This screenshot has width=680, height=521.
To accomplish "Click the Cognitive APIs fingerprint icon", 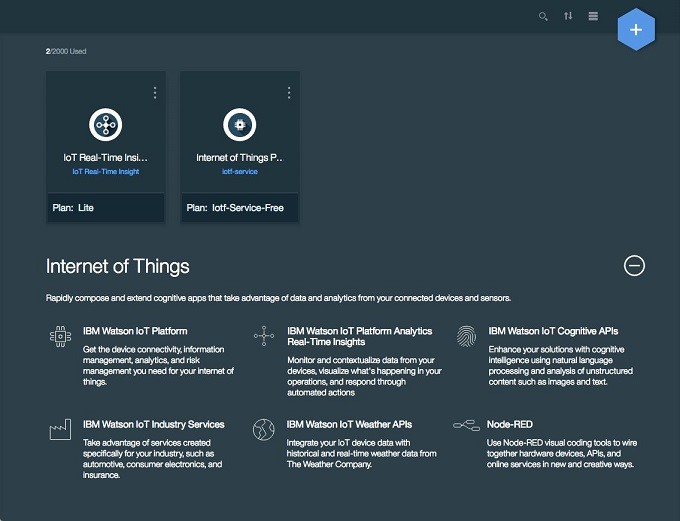I will [466, 336].
